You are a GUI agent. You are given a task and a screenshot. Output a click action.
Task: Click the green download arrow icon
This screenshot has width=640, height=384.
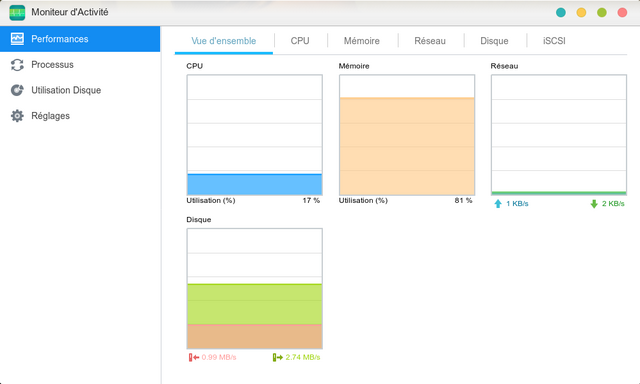tap(594, 204)
